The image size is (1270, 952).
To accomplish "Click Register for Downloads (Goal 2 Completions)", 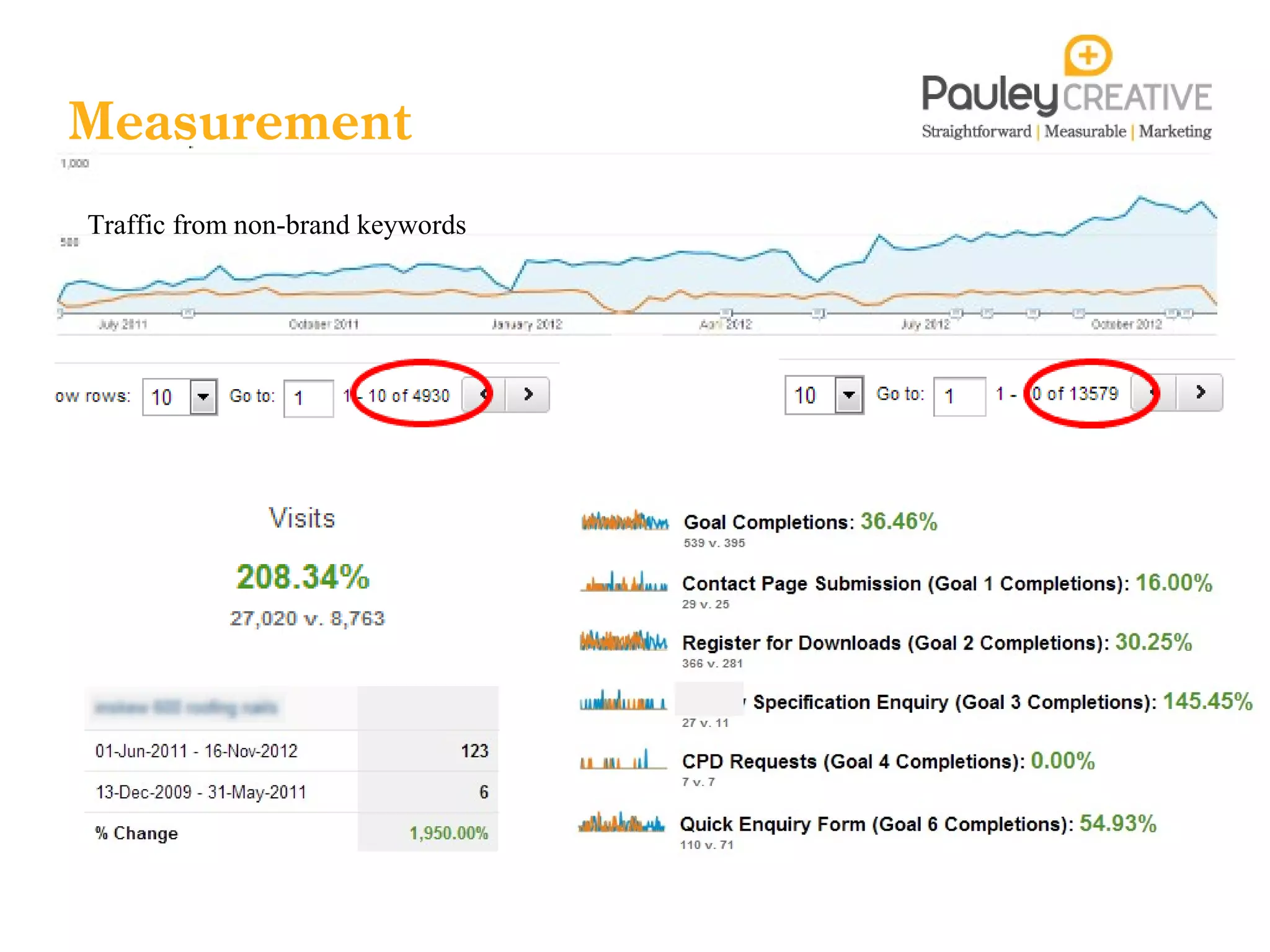I will coord(895,643).
